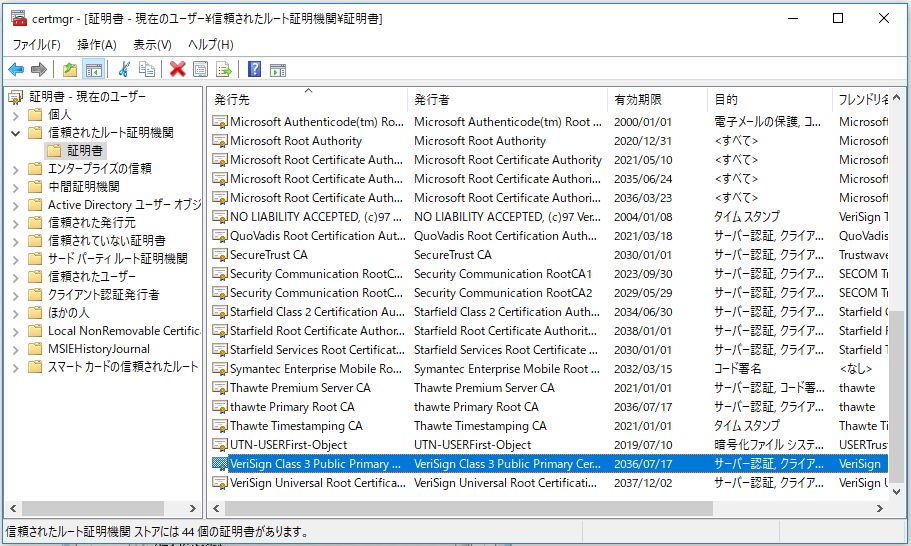Screen dimensions: 911x546
Task: Select Starfield Services Root Certificate row
Action: [x=549, y=350]
